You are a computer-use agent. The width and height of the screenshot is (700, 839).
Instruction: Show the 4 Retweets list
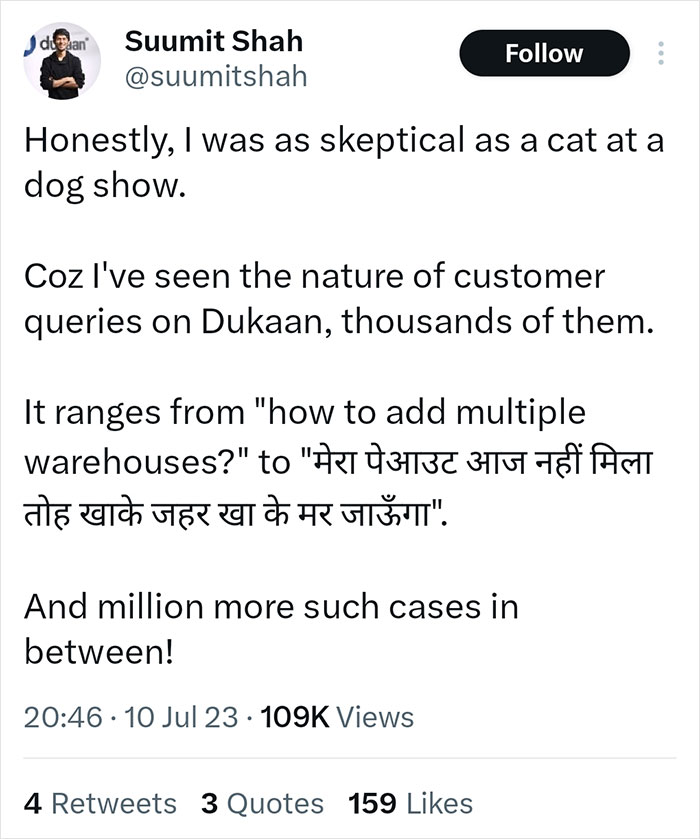100,804
